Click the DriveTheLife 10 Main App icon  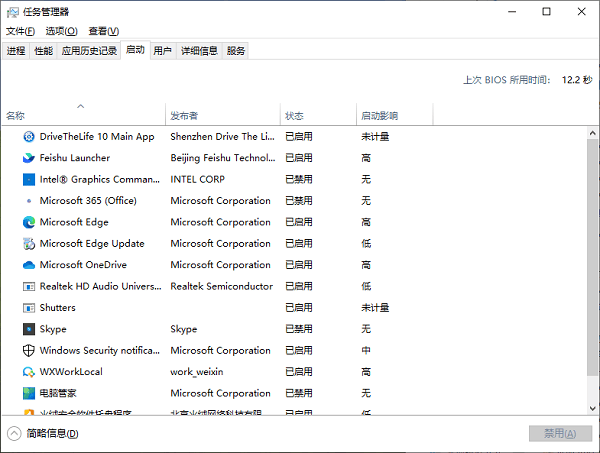[29, 136]
